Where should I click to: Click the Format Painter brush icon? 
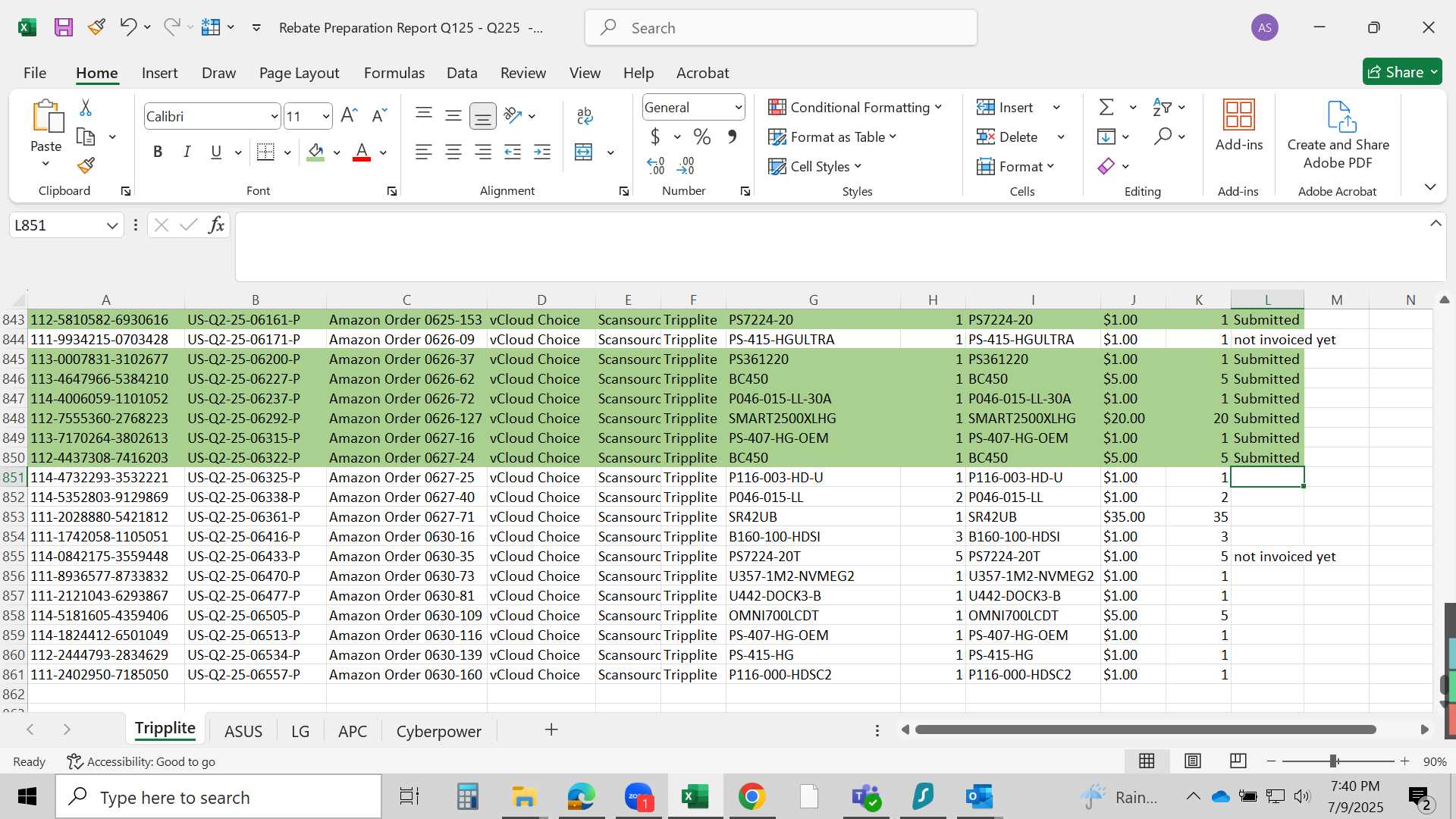[x=86, y=165]
